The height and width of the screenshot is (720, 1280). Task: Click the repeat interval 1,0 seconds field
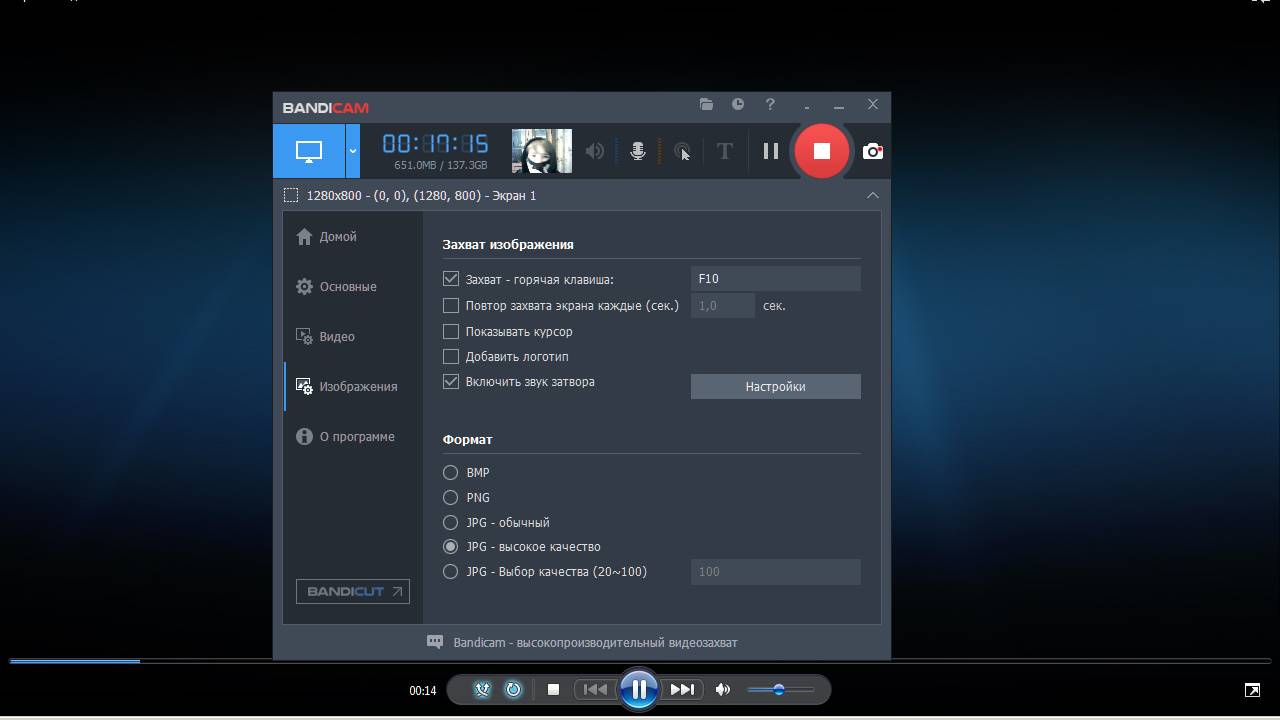point(723,305)
